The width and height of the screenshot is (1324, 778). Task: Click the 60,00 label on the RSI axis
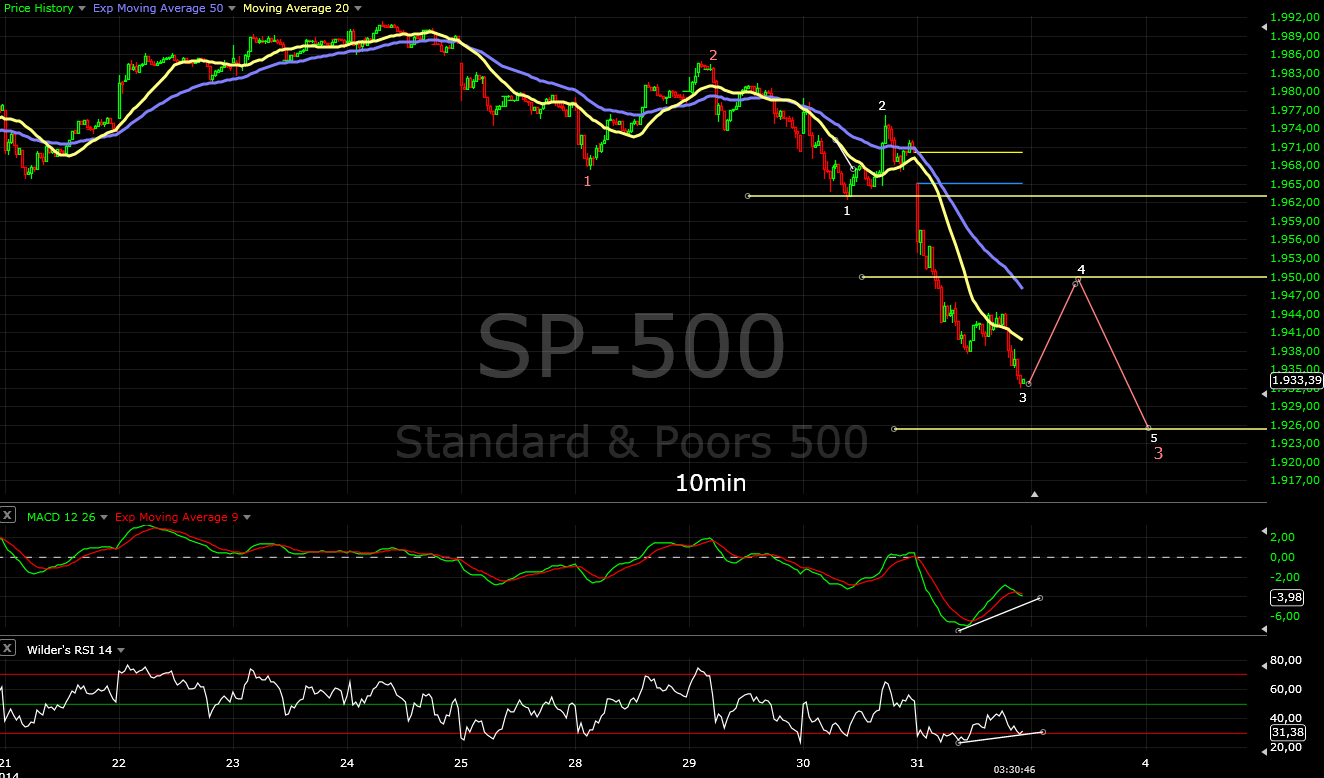point(1288,689)
